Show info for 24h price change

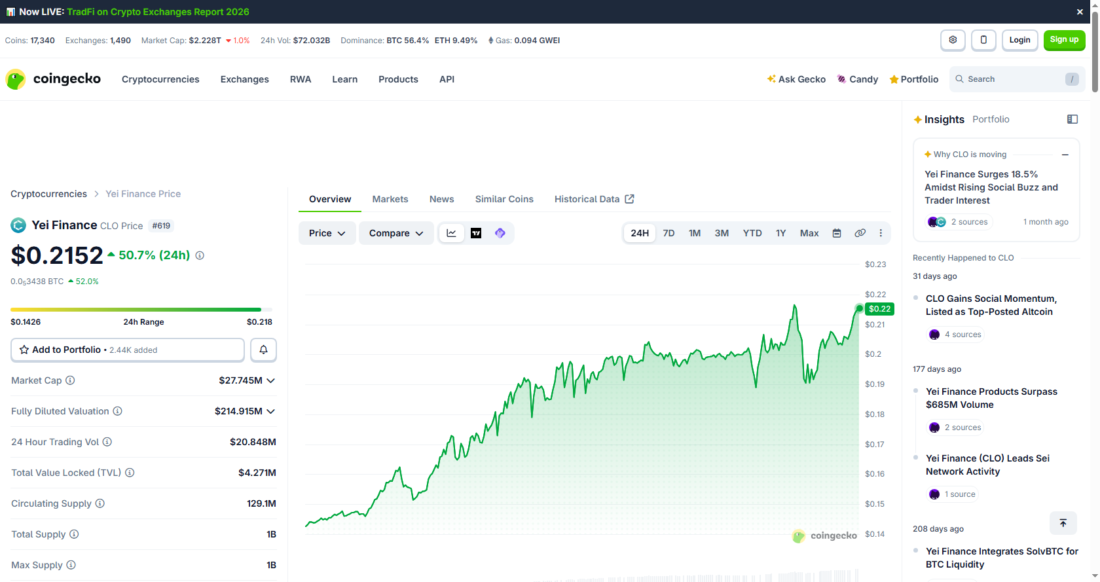(x=200, y=256)
